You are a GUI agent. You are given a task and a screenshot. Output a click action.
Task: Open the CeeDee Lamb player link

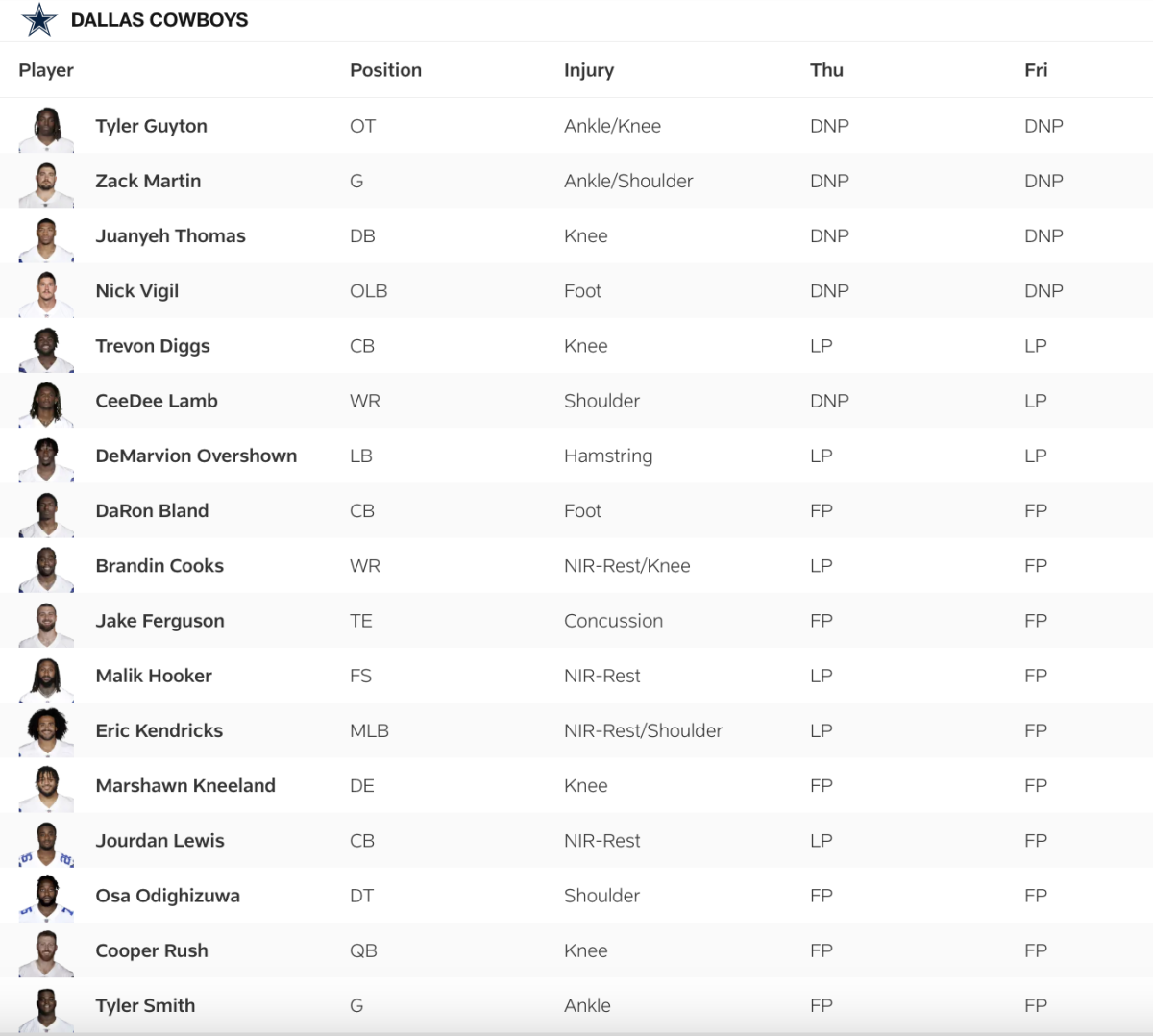(x=157, y=401)
